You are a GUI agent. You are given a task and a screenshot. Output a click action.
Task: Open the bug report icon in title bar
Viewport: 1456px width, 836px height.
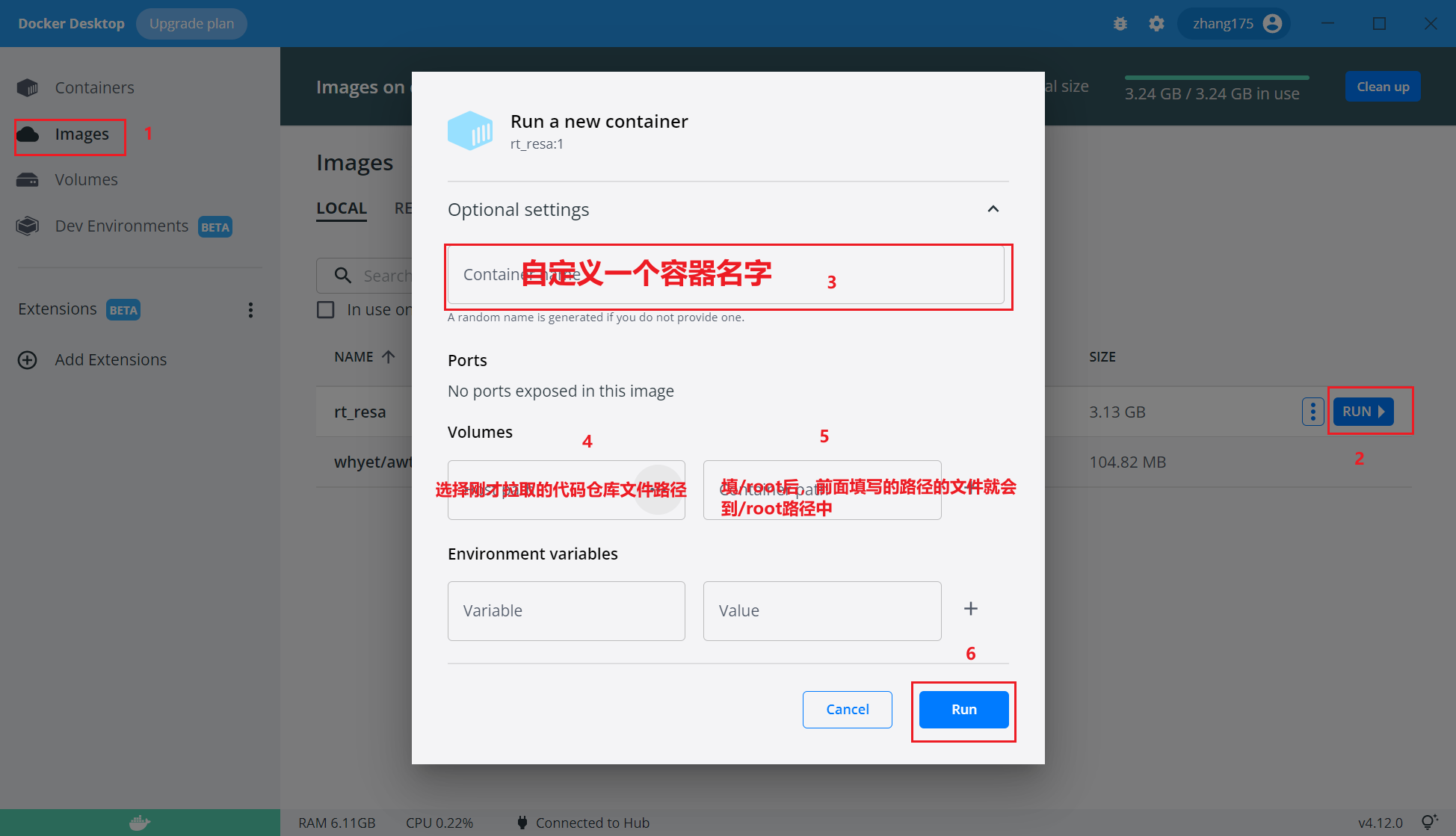[1120, 23]
